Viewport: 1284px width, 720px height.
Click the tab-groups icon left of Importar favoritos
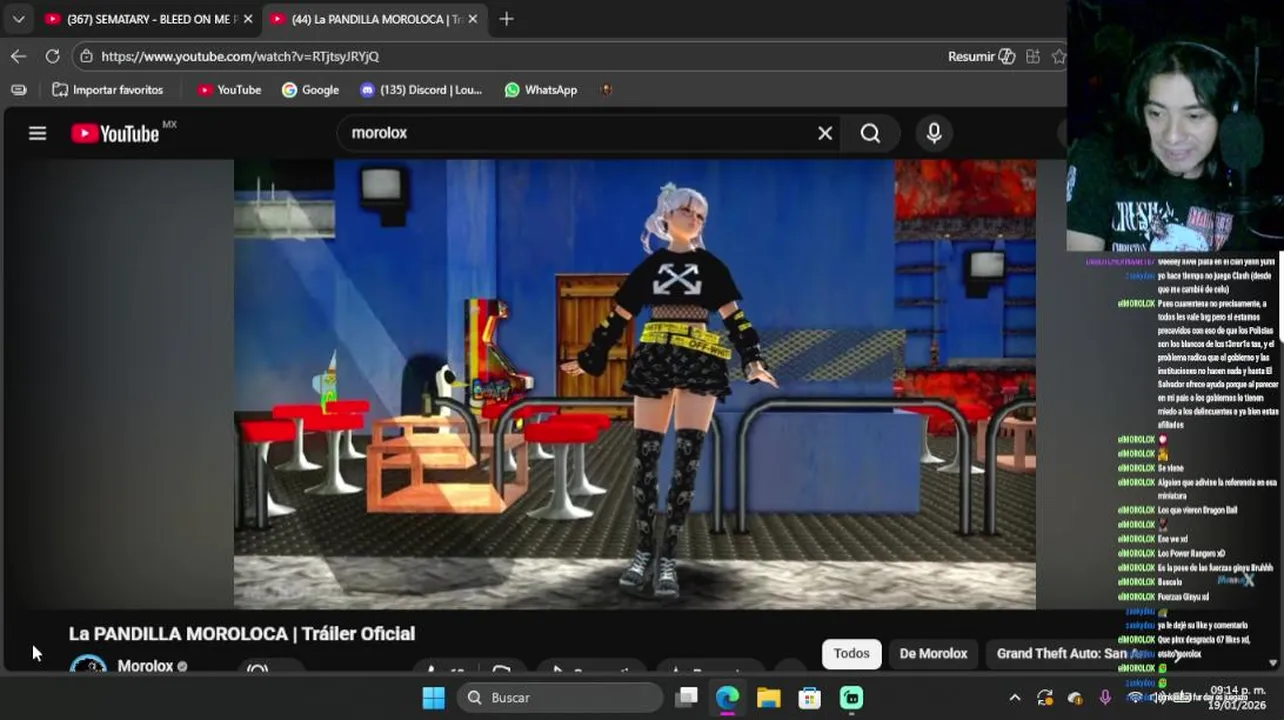[18, 90]
